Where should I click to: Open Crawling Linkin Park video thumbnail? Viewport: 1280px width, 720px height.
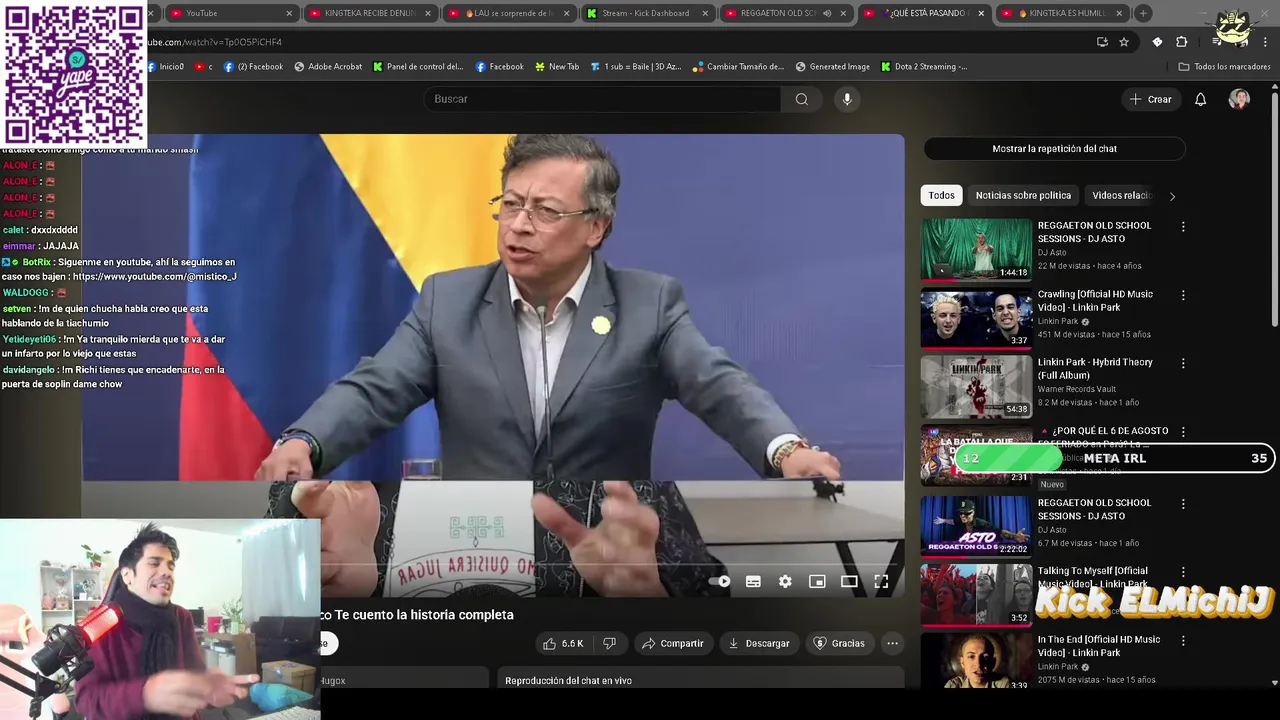[x=976, y=318]
